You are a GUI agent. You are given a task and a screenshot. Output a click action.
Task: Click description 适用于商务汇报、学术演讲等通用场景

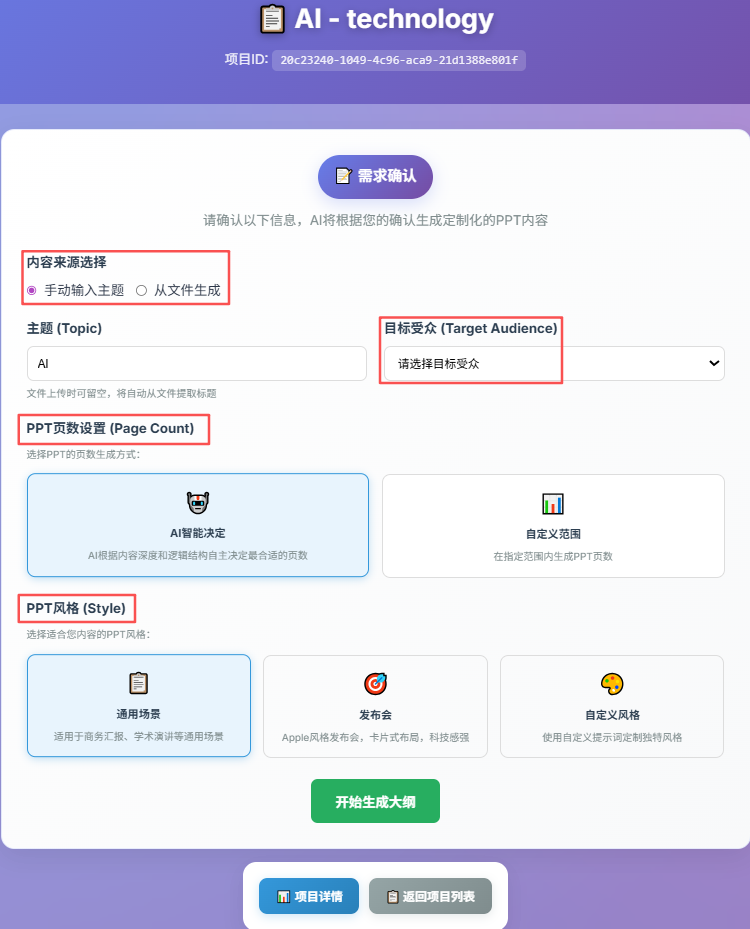[x=139, y=736]
